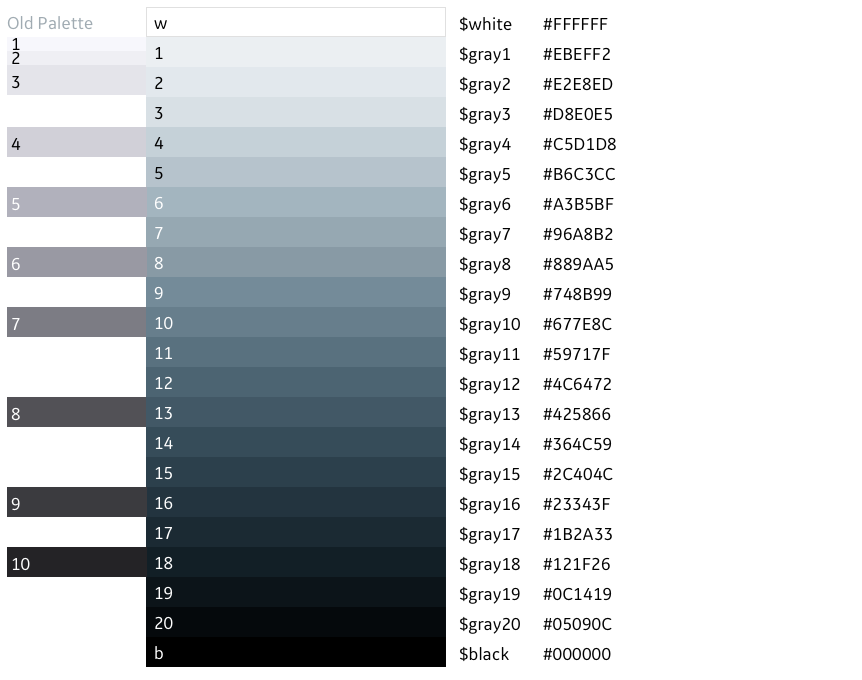Pick new palette gray swatch 20

point(296,622)
